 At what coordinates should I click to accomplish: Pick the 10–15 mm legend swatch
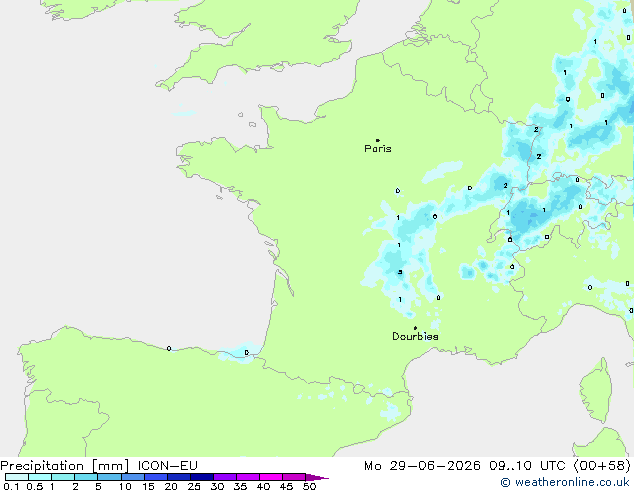tap(132, 477)
